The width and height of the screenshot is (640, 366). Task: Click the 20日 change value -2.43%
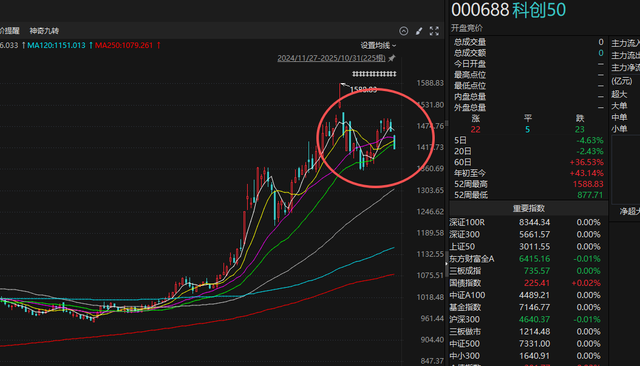pyautogui.click(x=590, y=151)
